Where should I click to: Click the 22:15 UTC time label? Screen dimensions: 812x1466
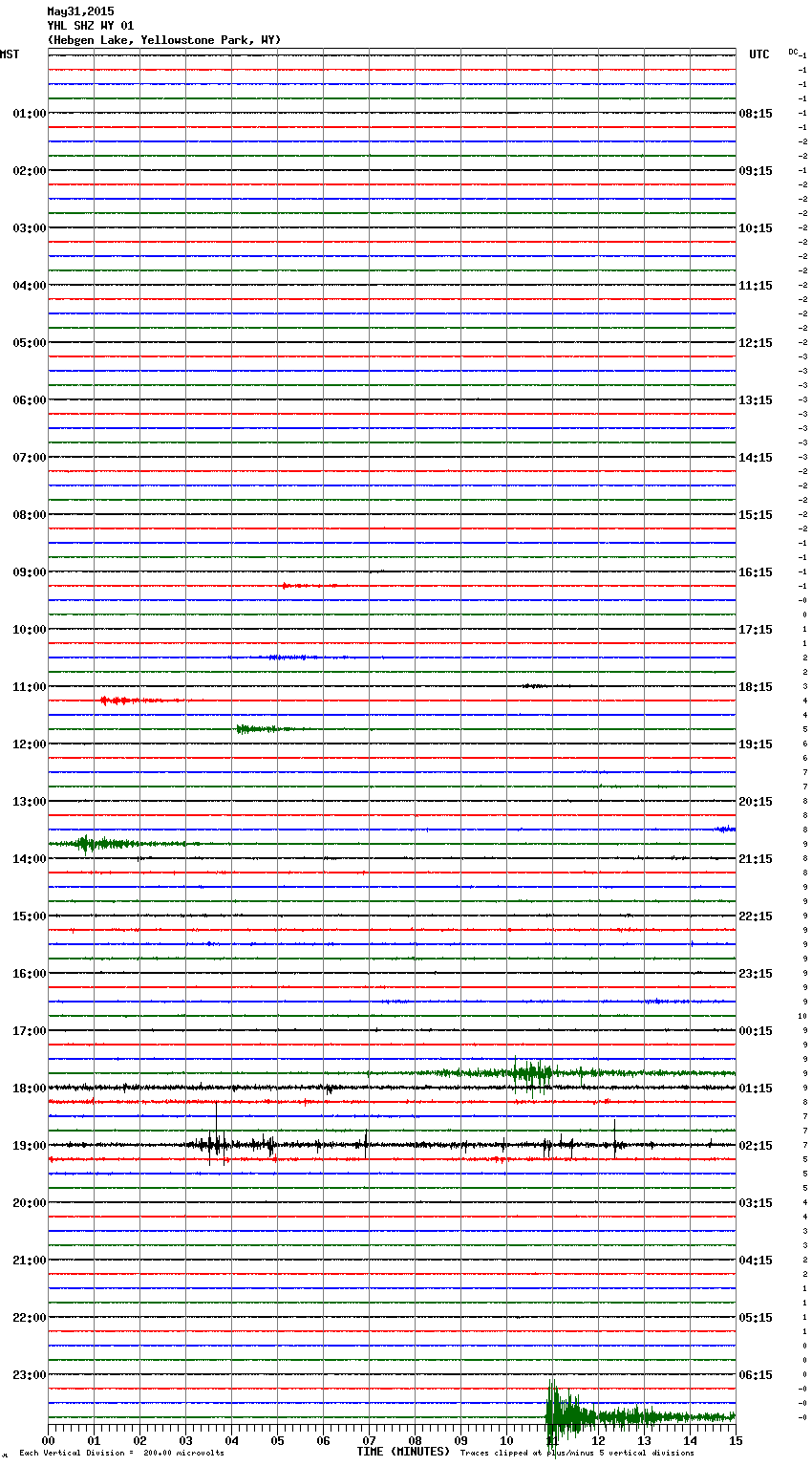tap(756, 916)
